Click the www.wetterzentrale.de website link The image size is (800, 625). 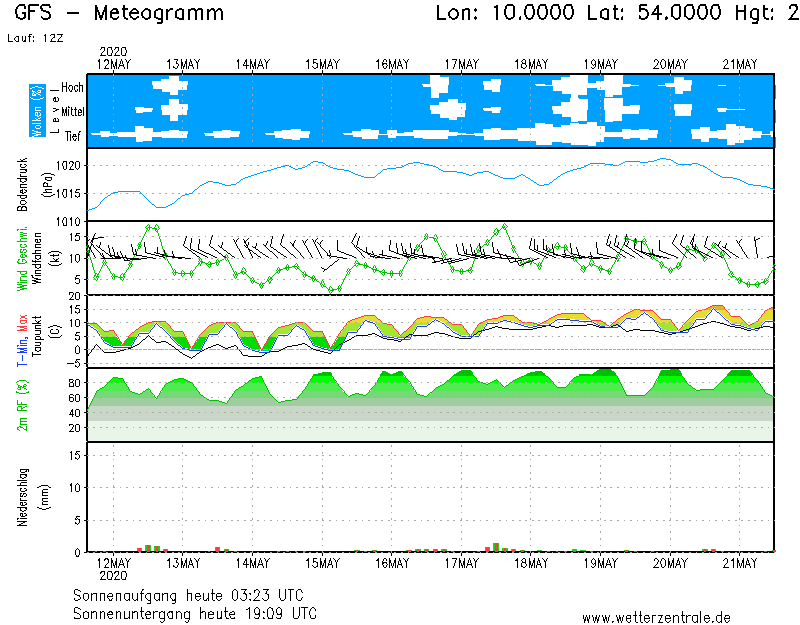tap(656, 617)
